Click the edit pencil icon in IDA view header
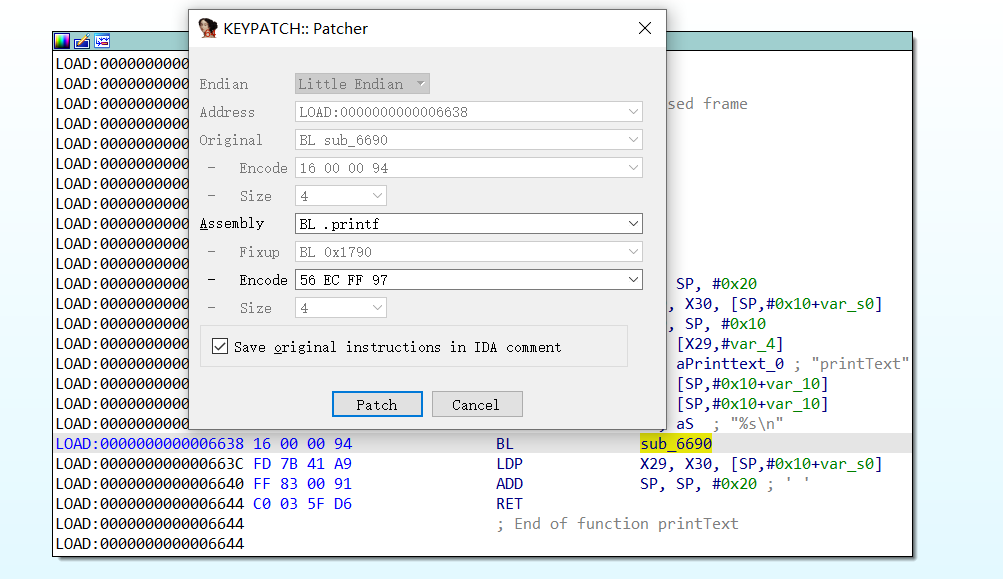Image resolution: width=1003 pixels, height=579 pixels. point(82,41)
